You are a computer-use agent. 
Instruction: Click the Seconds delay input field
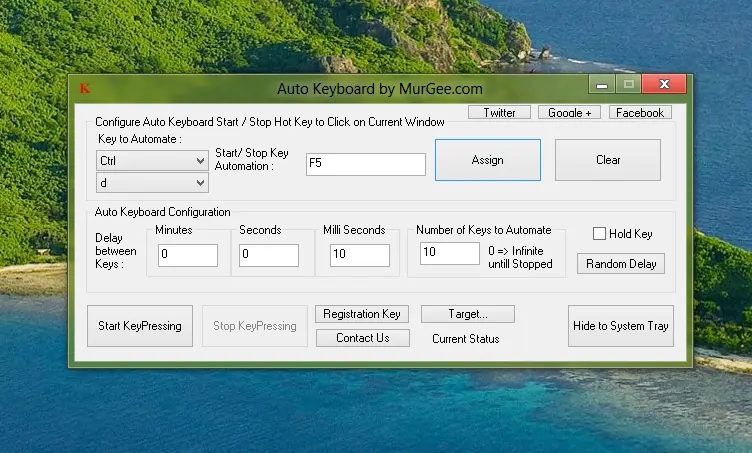coord(269,256)
